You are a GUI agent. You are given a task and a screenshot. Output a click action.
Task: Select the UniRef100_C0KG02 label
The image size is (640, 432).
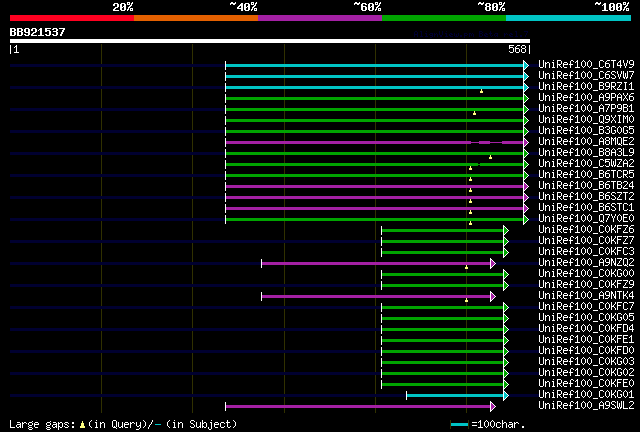pos(586,373)
